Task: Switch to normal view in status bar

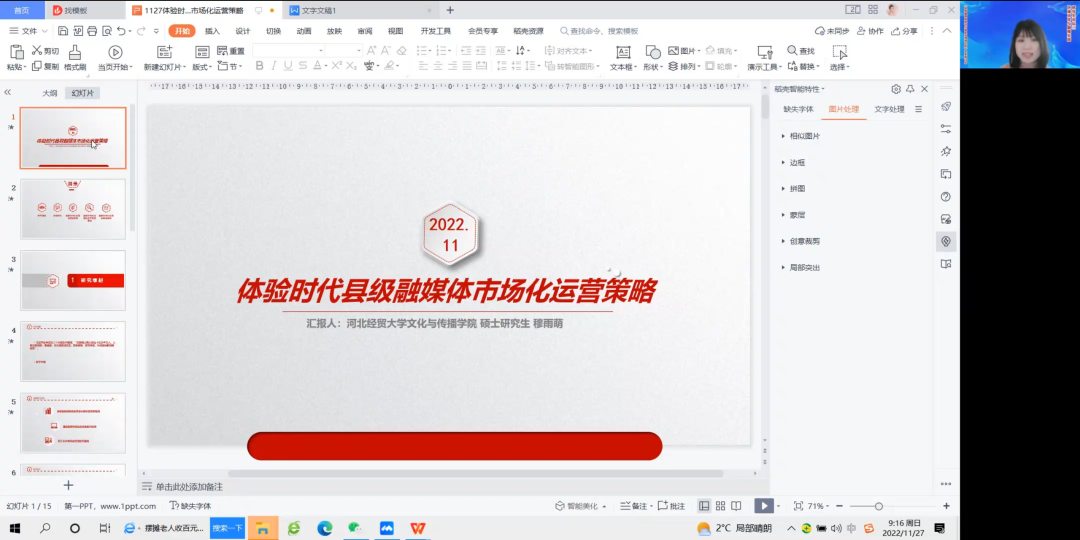Action: [704, 506]
